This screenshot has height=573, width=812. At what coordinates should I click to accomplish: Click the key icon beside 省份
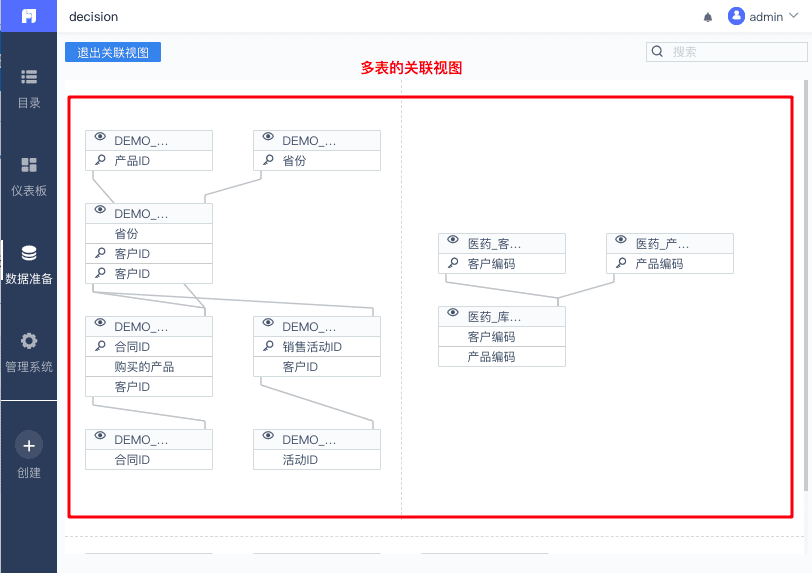tap(268, 160)
